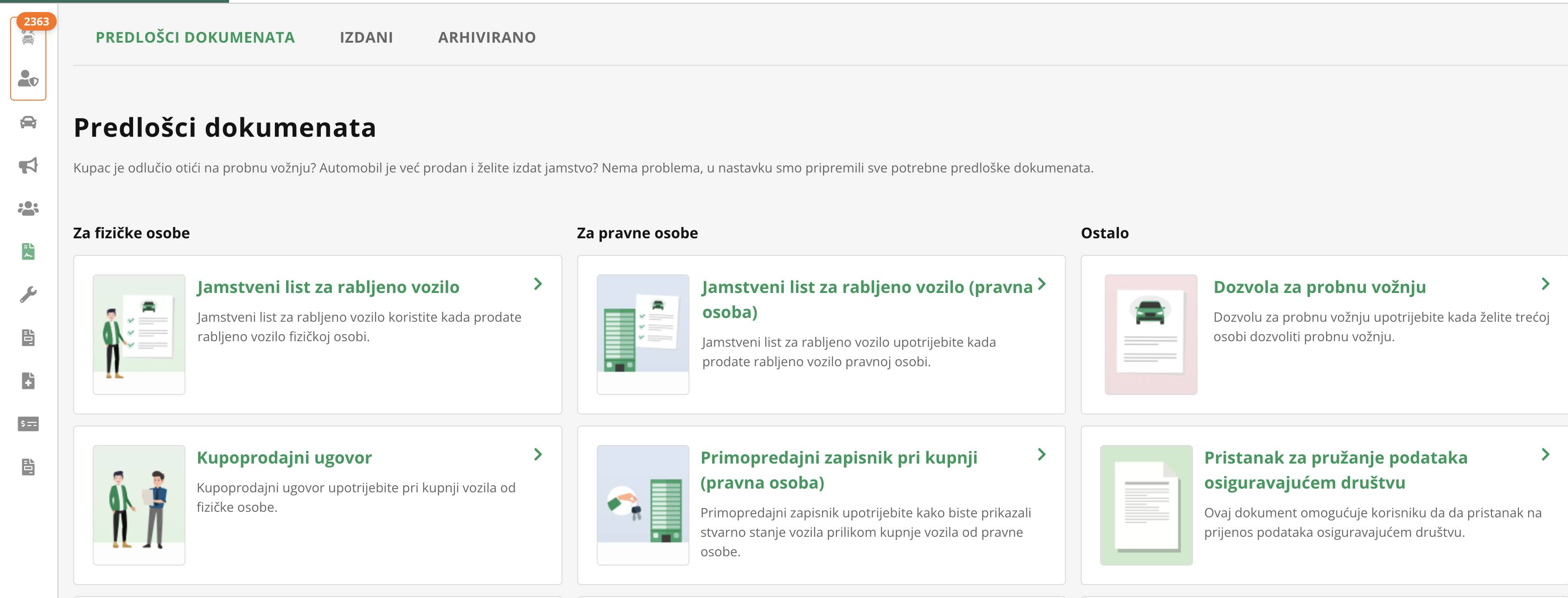Viewport: 1568px width, 598px height.
Task: Open the people group sidebar icon
Action: click(x=28, y=209)
